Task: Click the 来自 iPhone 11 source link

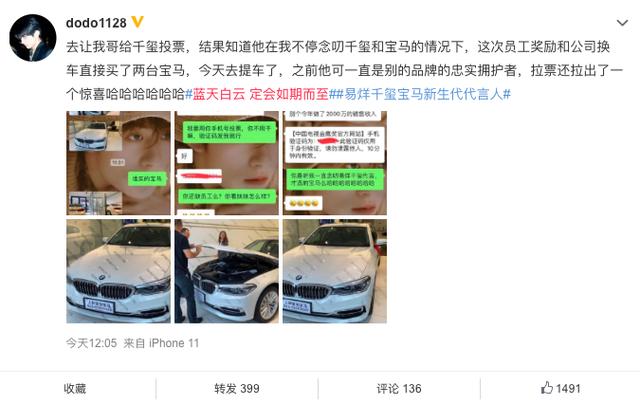Action: (x=161, y=343)
